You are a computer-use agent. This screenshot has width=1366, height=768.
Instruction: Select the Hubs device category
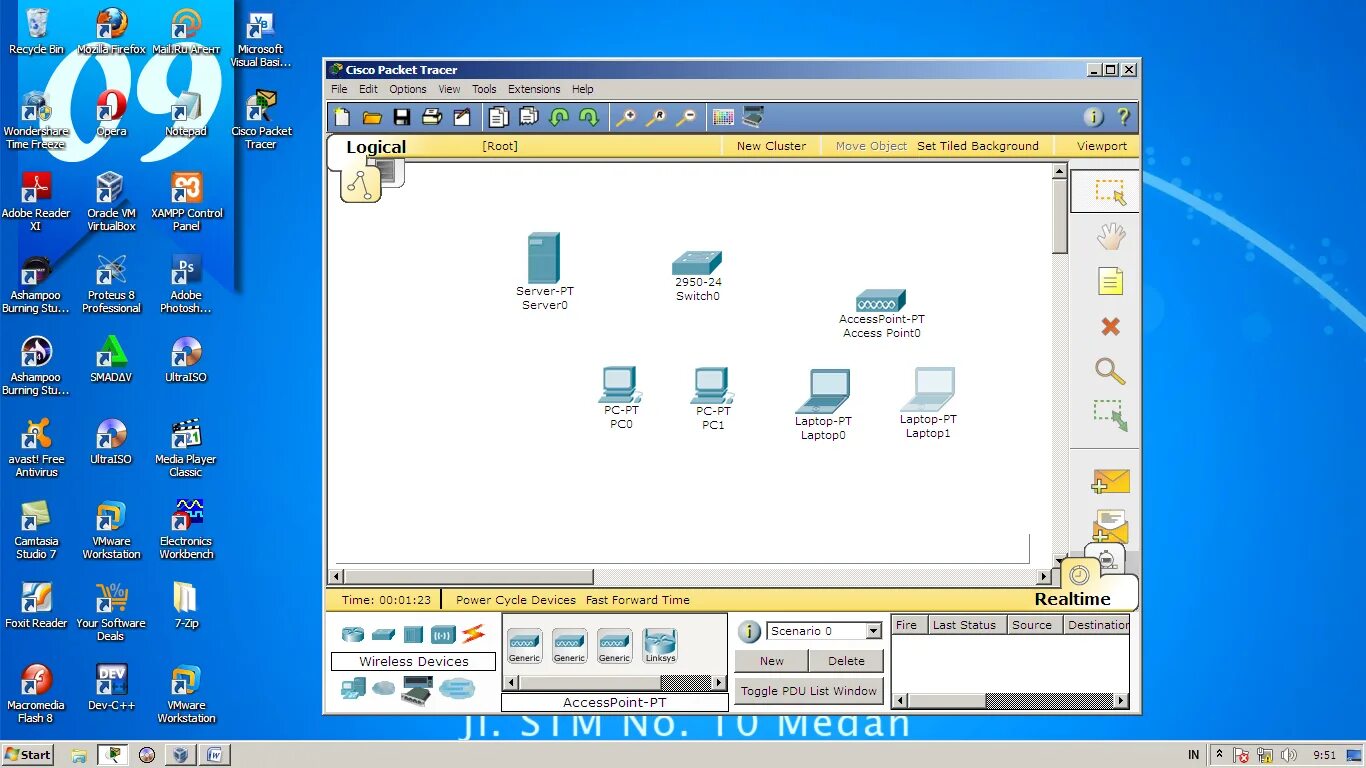pyautogui.click(x=413, y=634)
